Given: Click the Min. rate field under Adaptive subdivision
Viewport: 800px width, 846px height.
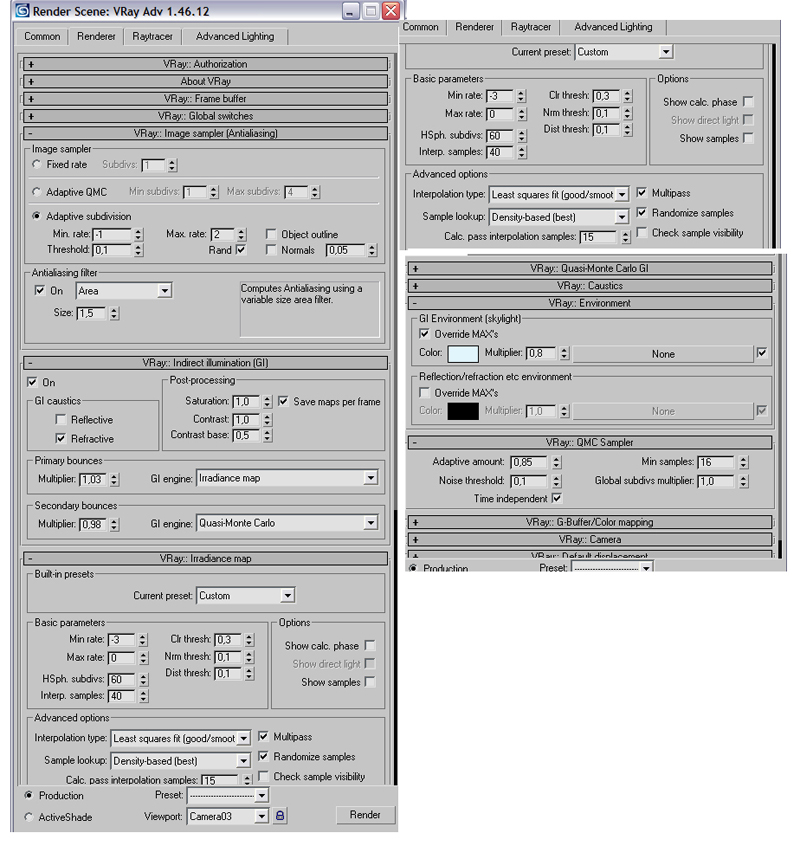Looking at the screenshot, I should [x=112, y=234].
